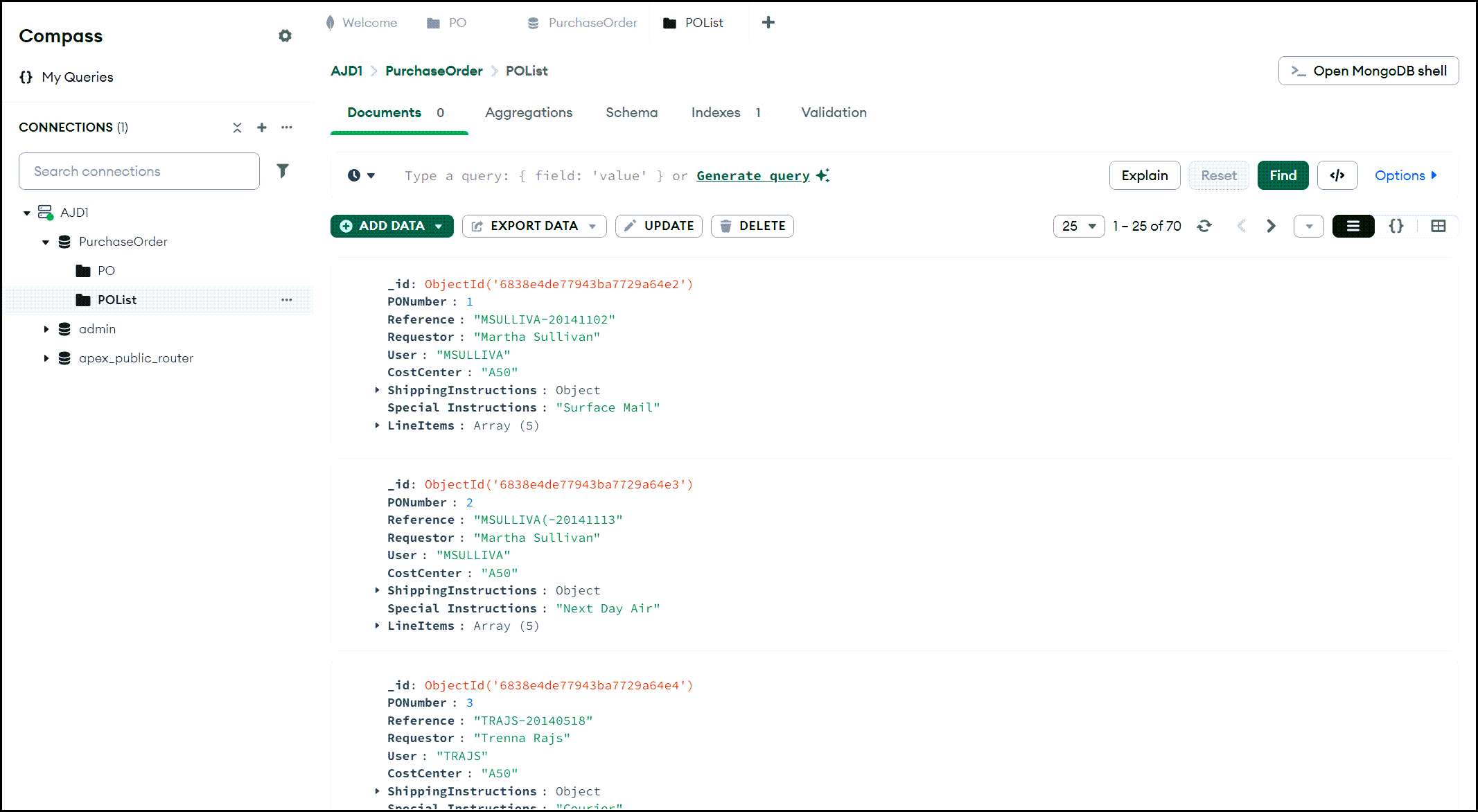Expand the admin database node
The width and height of the screenshot is (1478, 812).
(46, 329)
